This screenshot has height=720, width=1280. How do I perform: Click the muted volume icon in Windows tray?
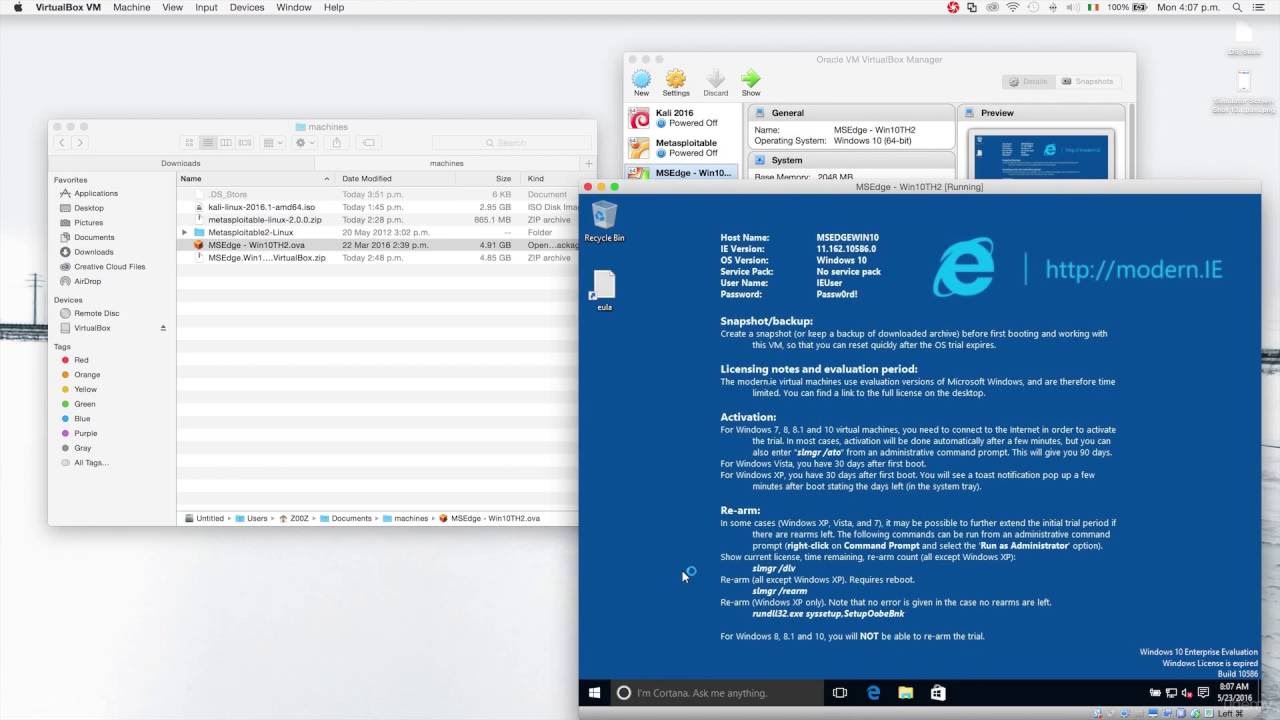point(1186,692)
